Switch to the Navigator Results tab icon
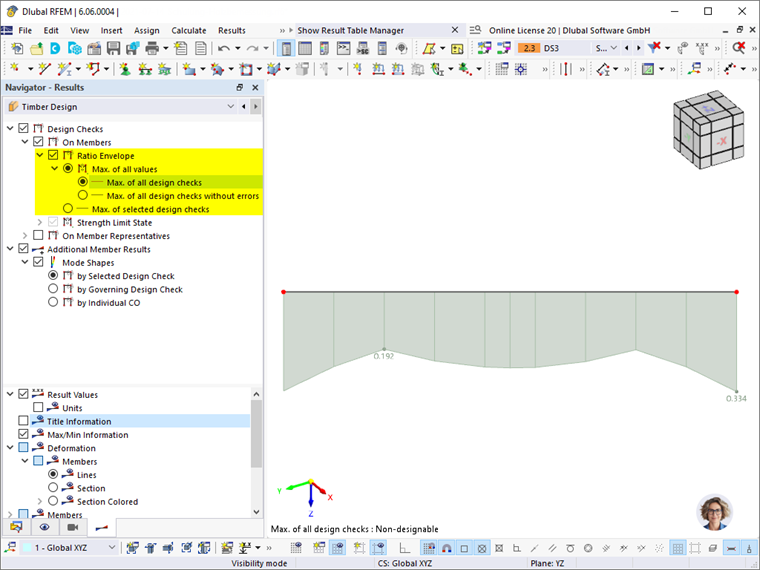The width and height of the screenshot is (760, 570). coord(102,527)
